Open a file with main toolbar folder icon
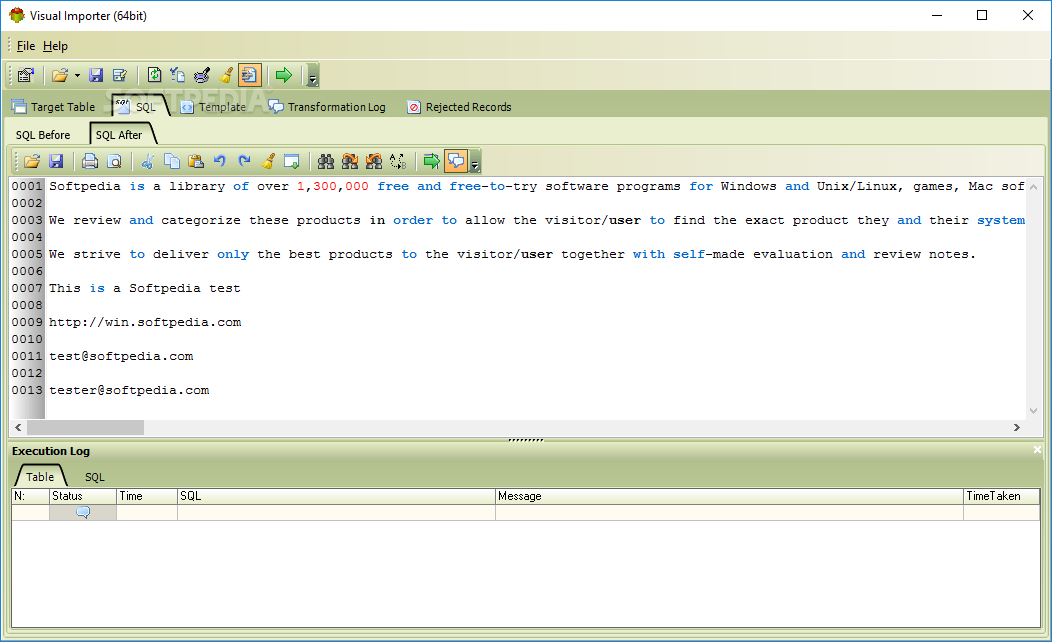The image size is (1052, 642). [60, 75]
